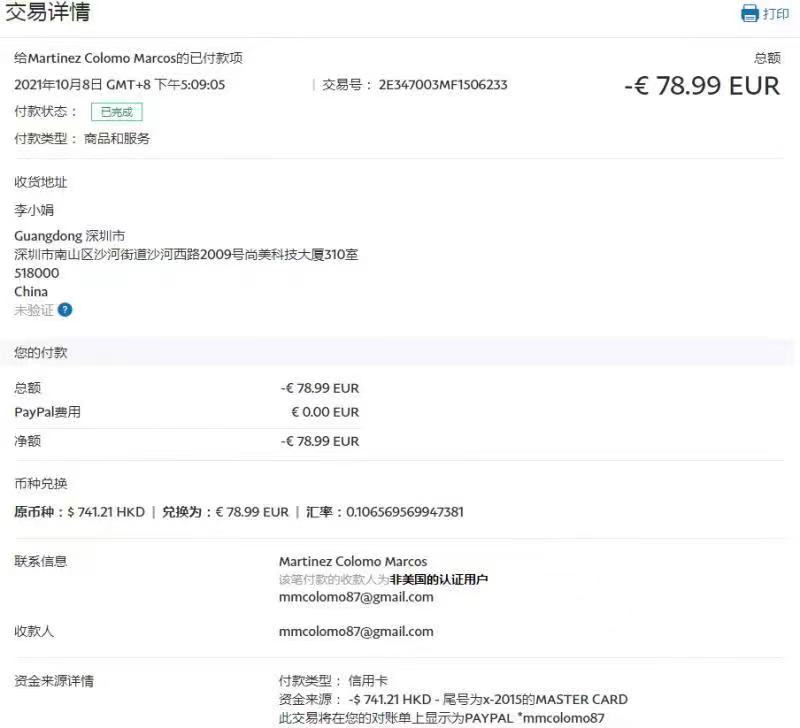The image size is (800, 728).
Task: Click the blue question mark next to 未验证
Action: (x=65, y=310)
